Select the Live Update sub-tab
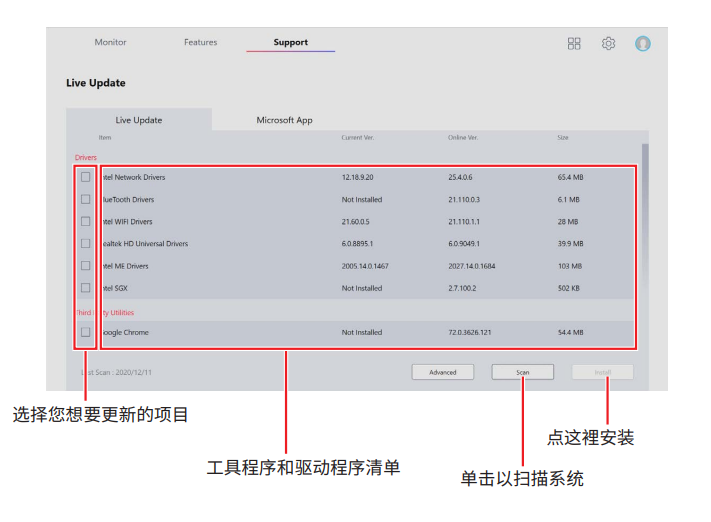The image size is (711, 522). point(139,120)
